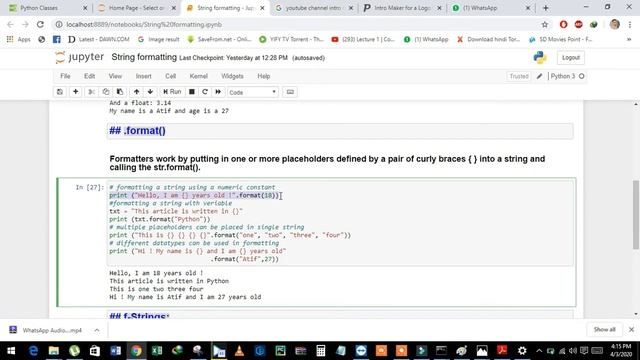Open the Edit menu
The image size is (640, 360).
pyautogui.click(x=89, y=76)
